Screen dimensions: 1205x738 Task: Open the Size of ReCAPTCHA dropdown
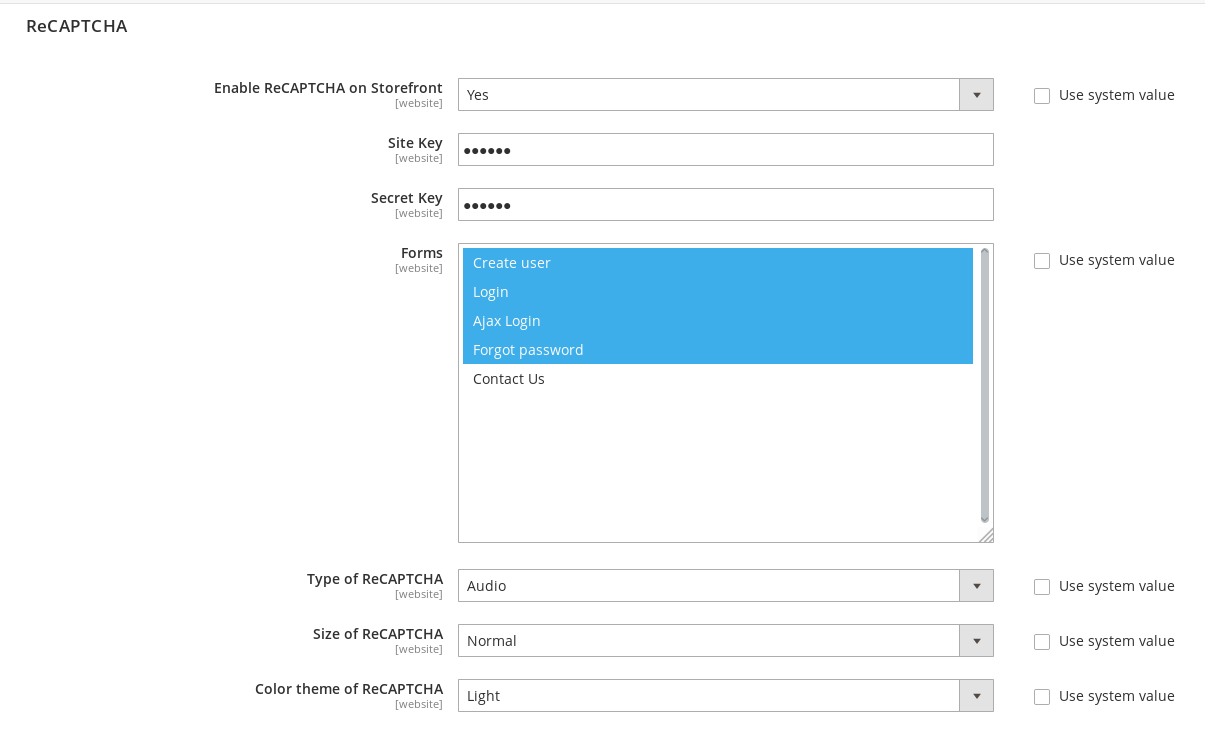[725, 641]
